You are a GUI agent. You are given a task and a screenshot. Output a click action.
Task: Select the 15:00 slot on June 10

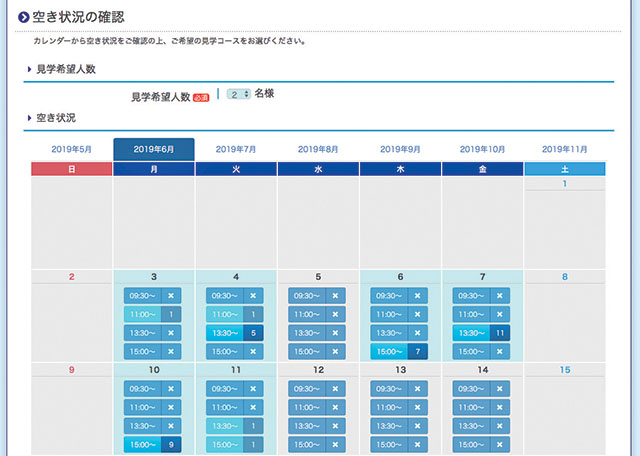point(153,445)
